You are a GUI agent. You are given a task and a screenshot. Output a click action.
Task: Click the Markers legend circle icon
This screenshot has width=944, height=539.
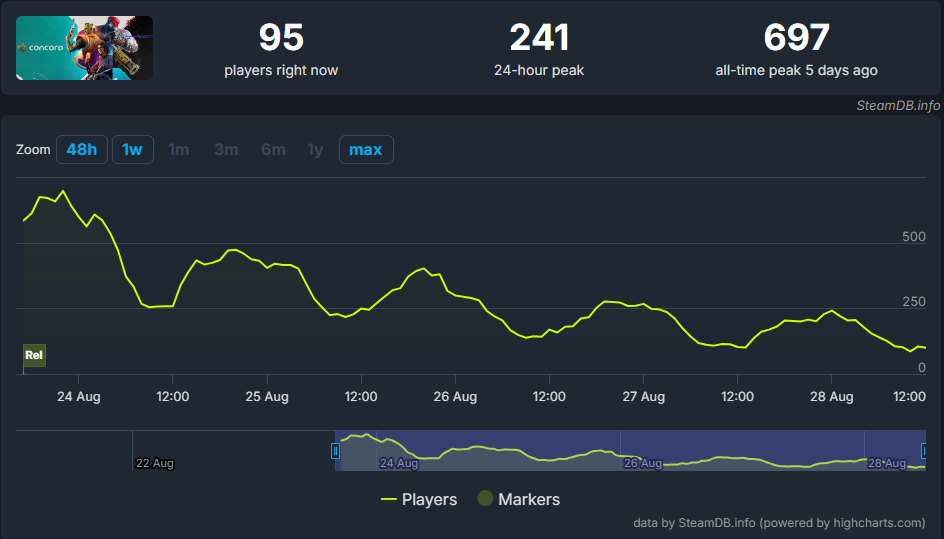(485, 499)
